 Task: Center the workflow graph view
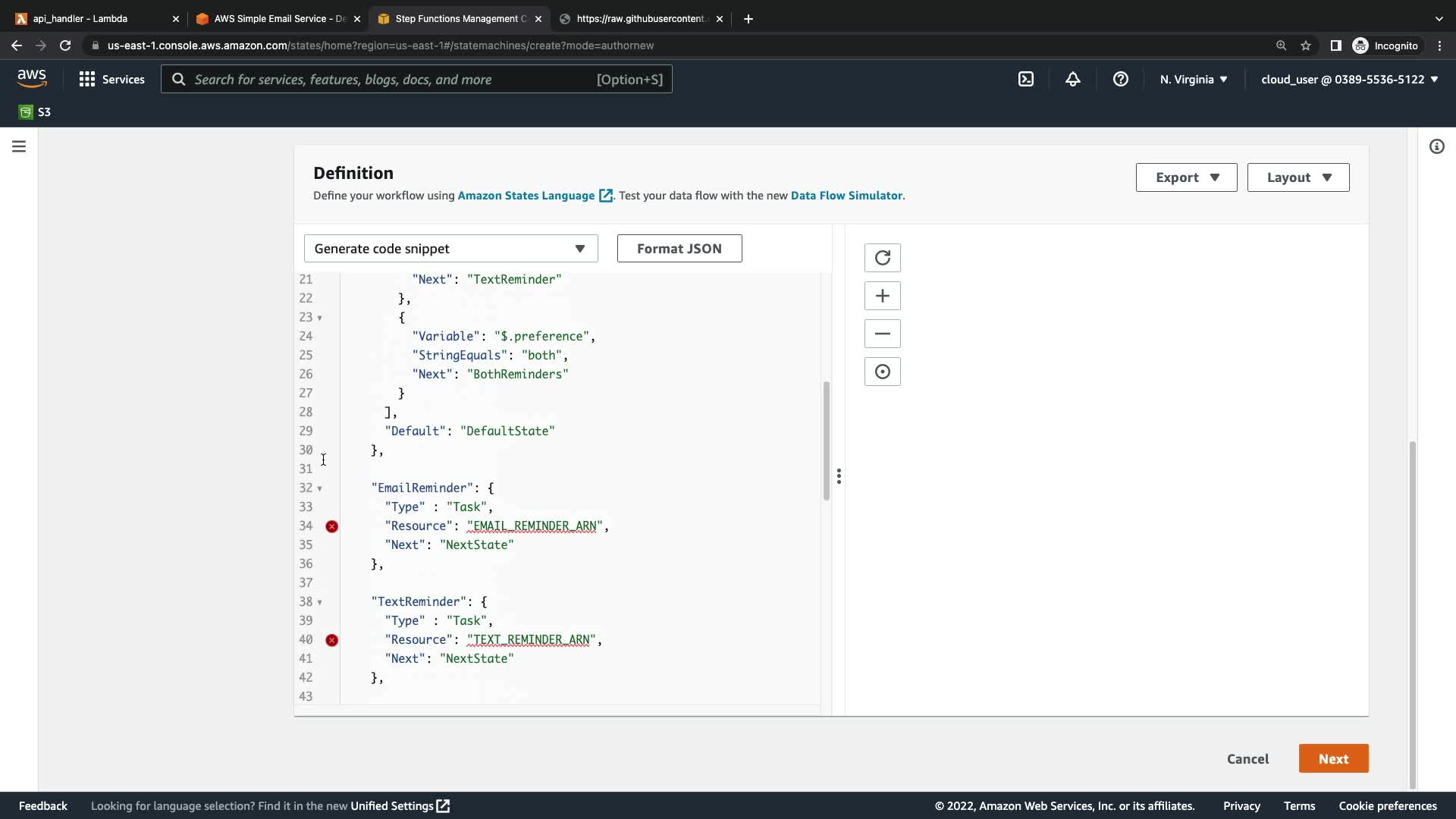(882, 372)
